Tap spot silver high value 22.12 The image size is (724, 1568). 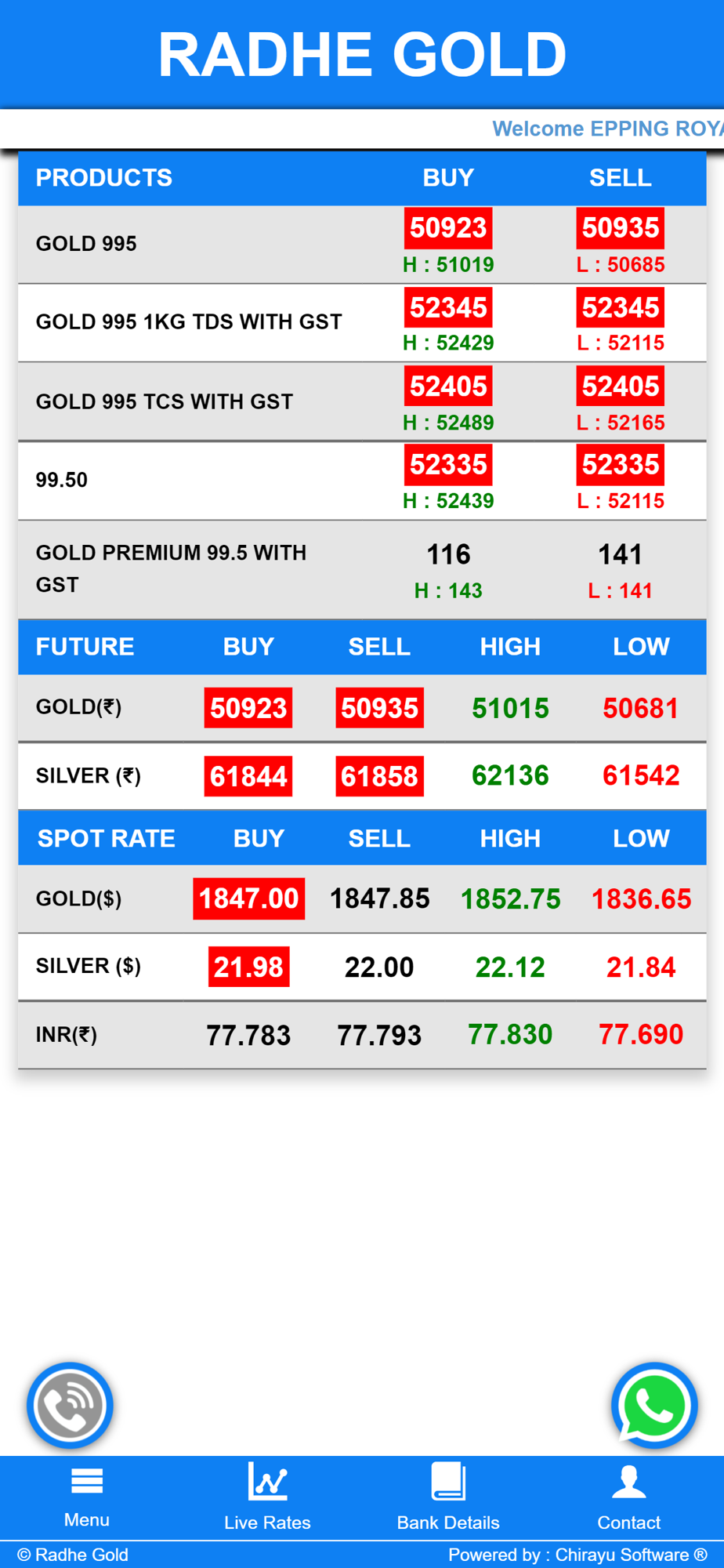click(x=510, y=967)
